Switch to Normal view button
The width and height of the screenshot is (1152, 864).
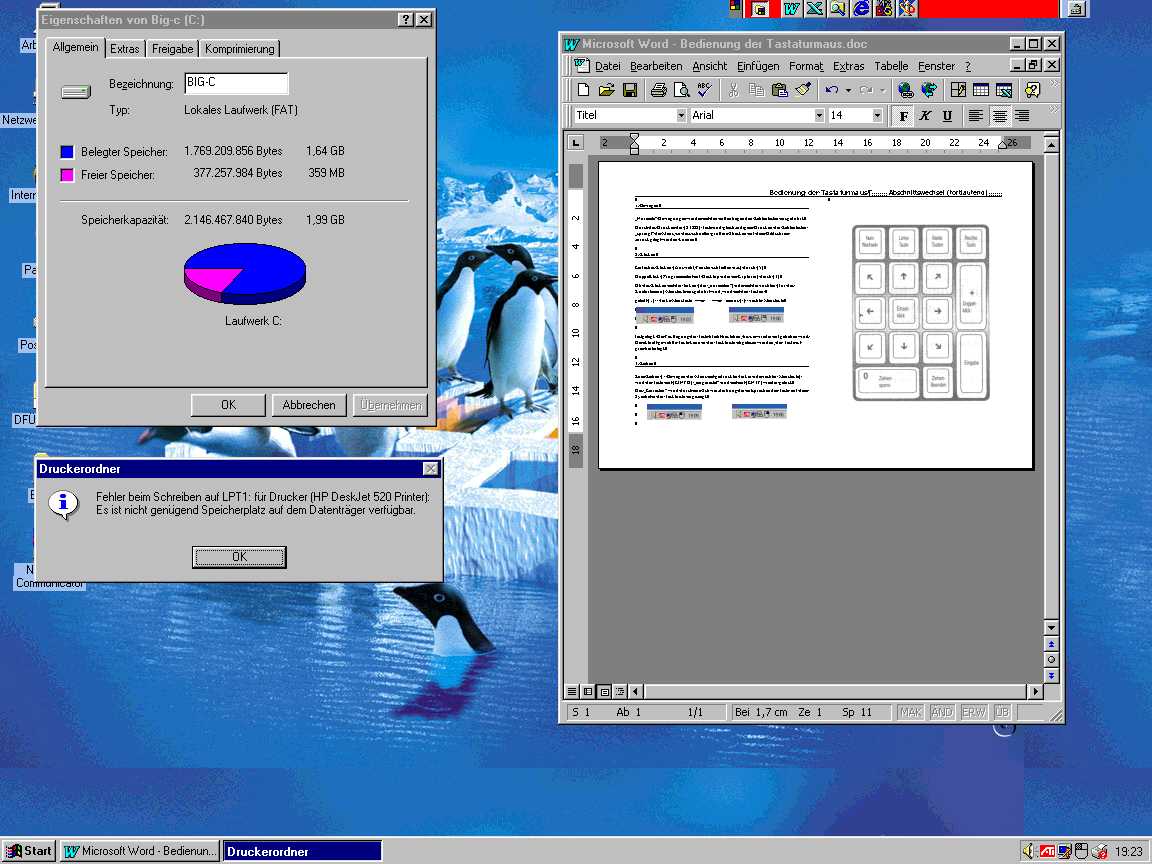click(572, 691)
